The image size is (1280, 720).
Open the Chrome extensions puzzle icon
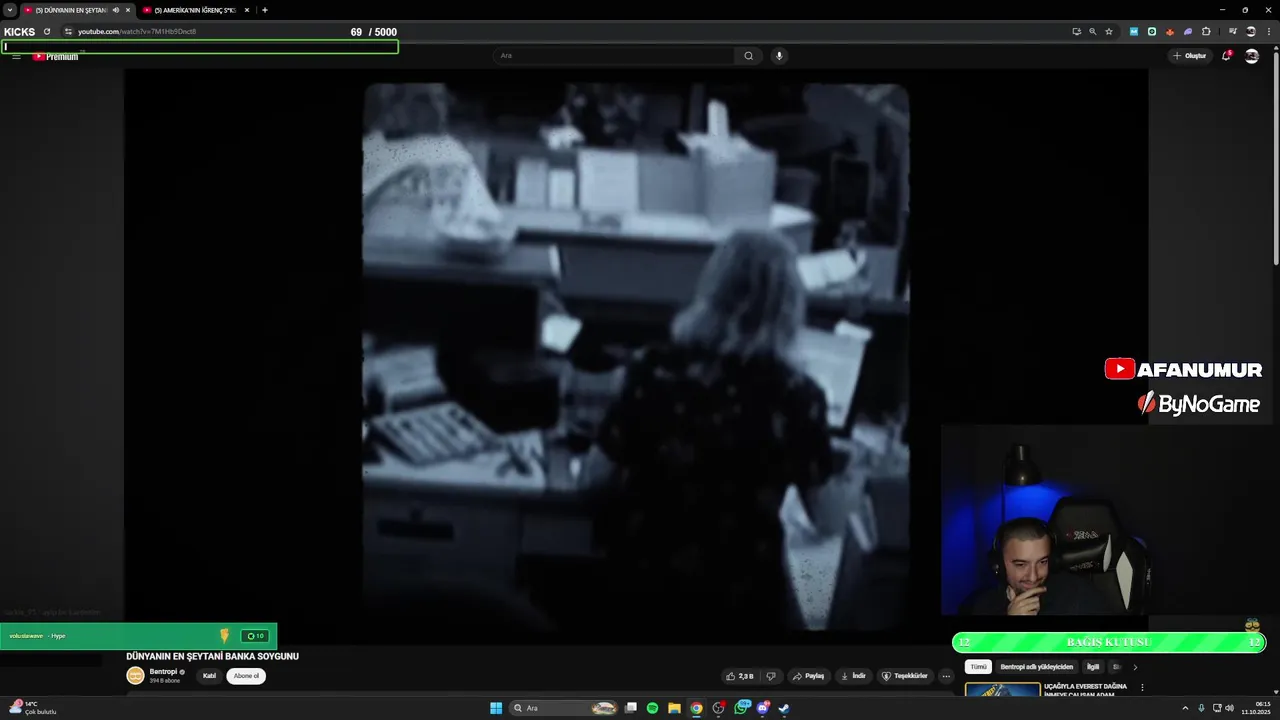[x=1206, y=32]
